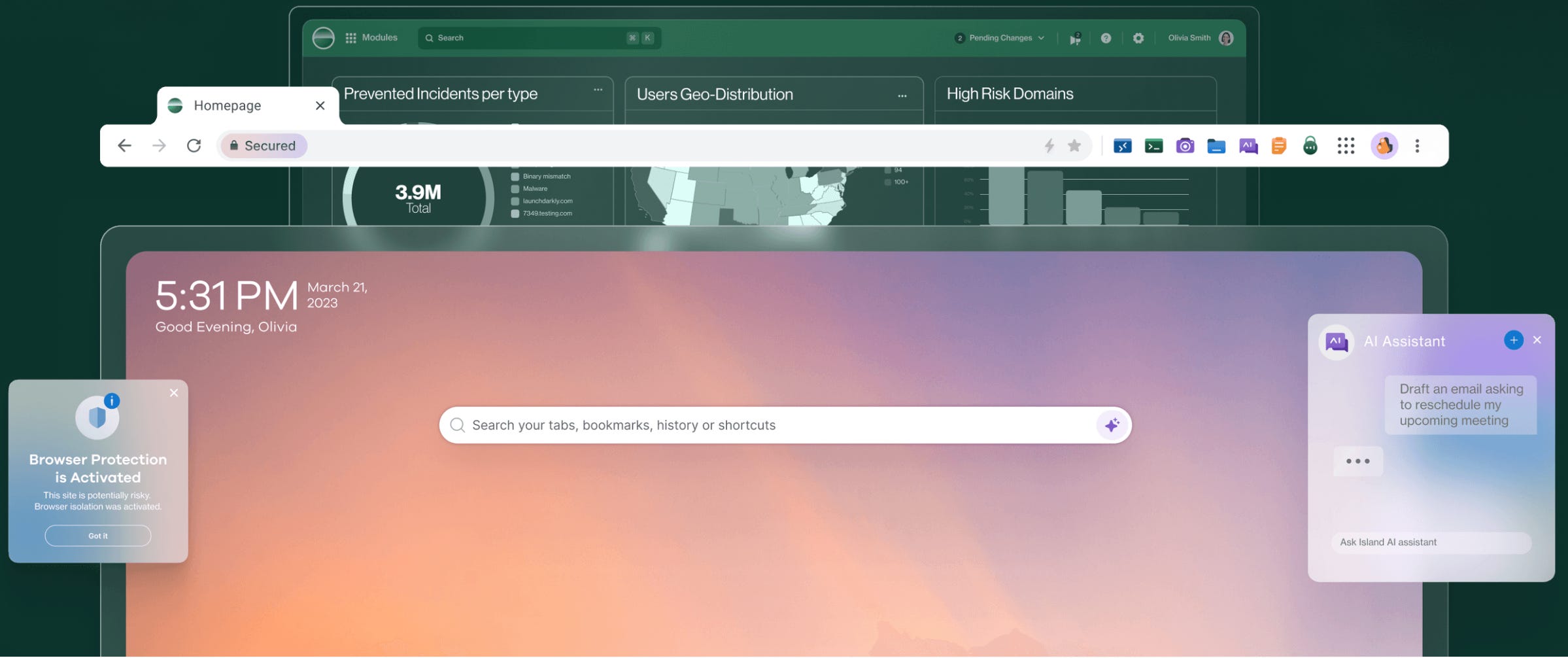Open the orange clipboard notes extension
The width and height of the screenshot is (1568, 658).
pyautogui.click(x=1279, y=145)
